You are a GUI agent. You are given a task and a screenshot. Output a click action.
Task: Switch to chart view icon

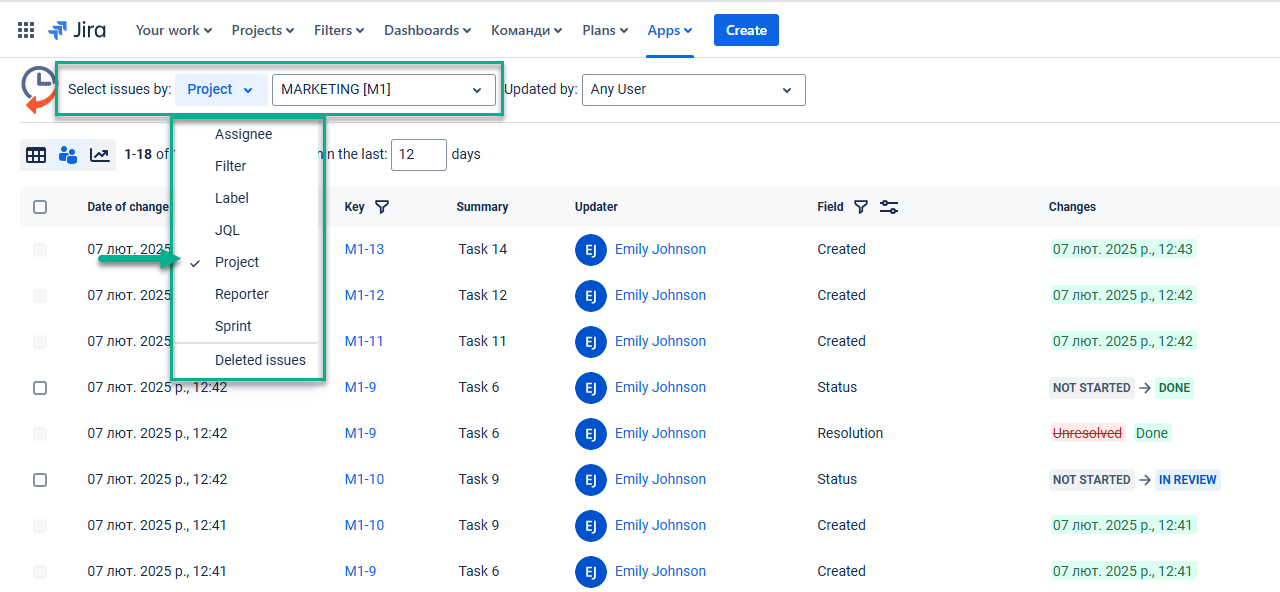pos(100,155)
